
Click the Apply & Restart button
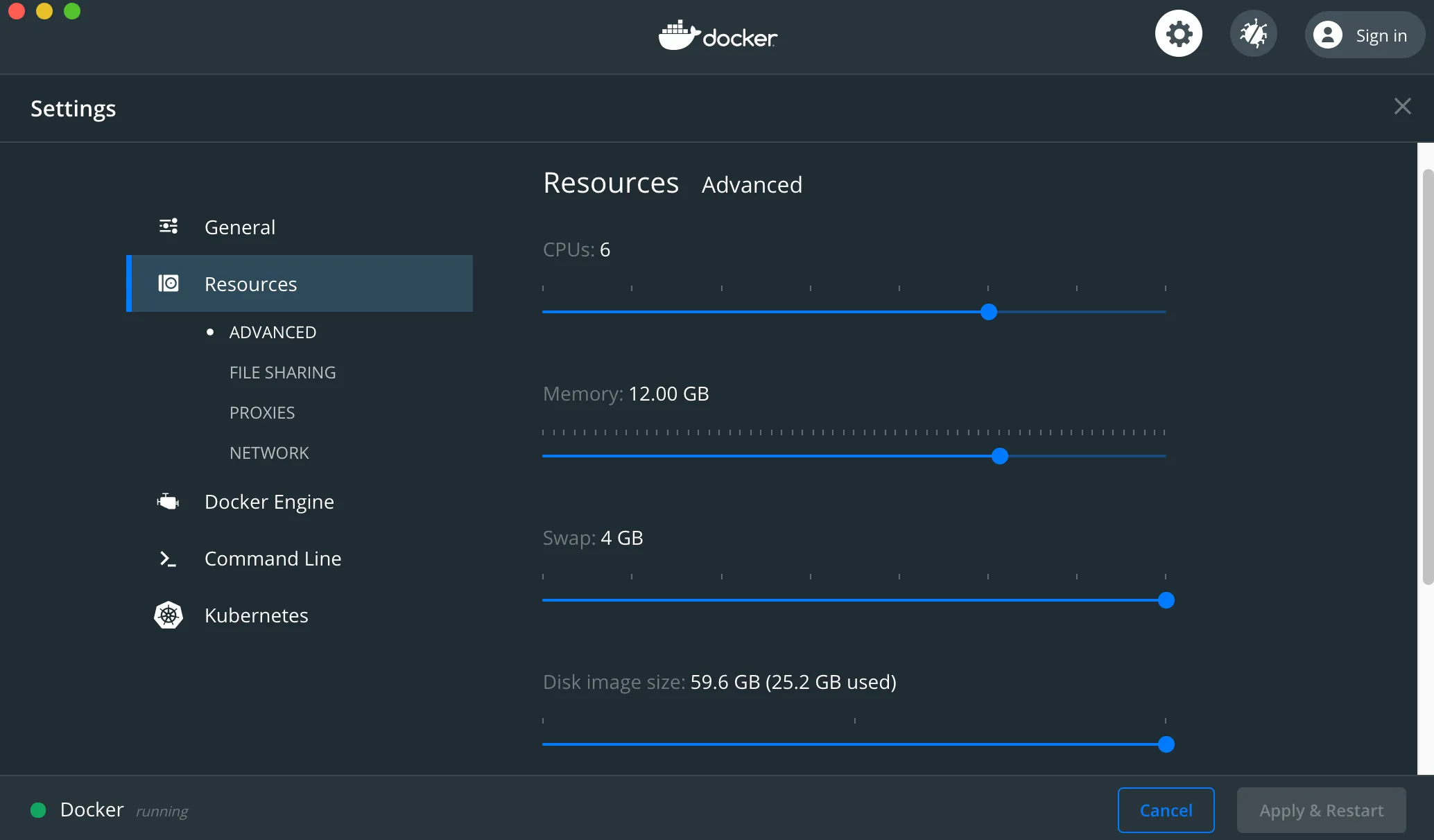(1321, 810)
